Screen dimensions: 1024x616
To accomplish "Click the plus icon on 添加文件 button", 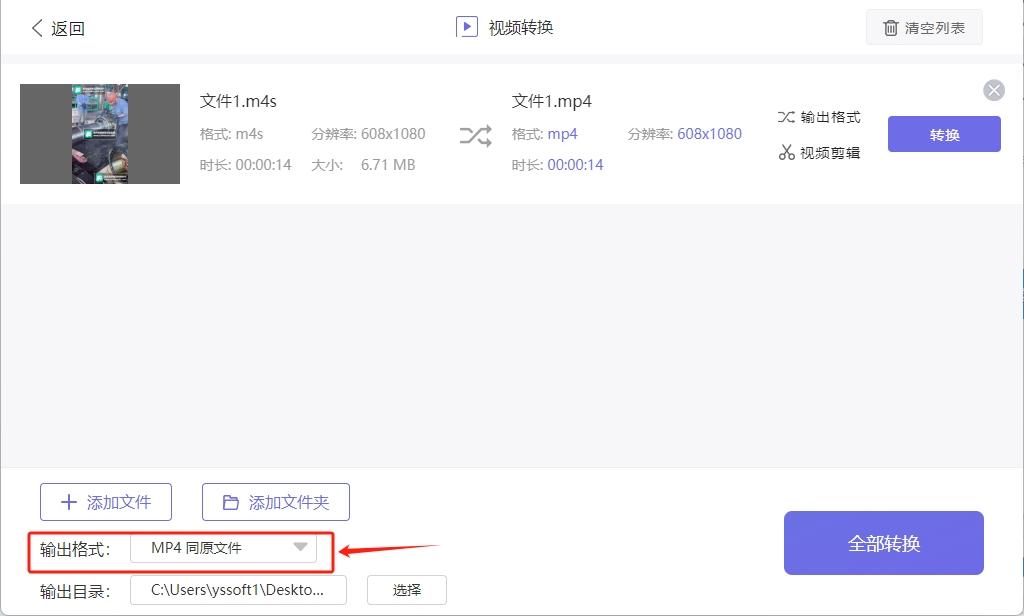I will (x=67, y=501).
